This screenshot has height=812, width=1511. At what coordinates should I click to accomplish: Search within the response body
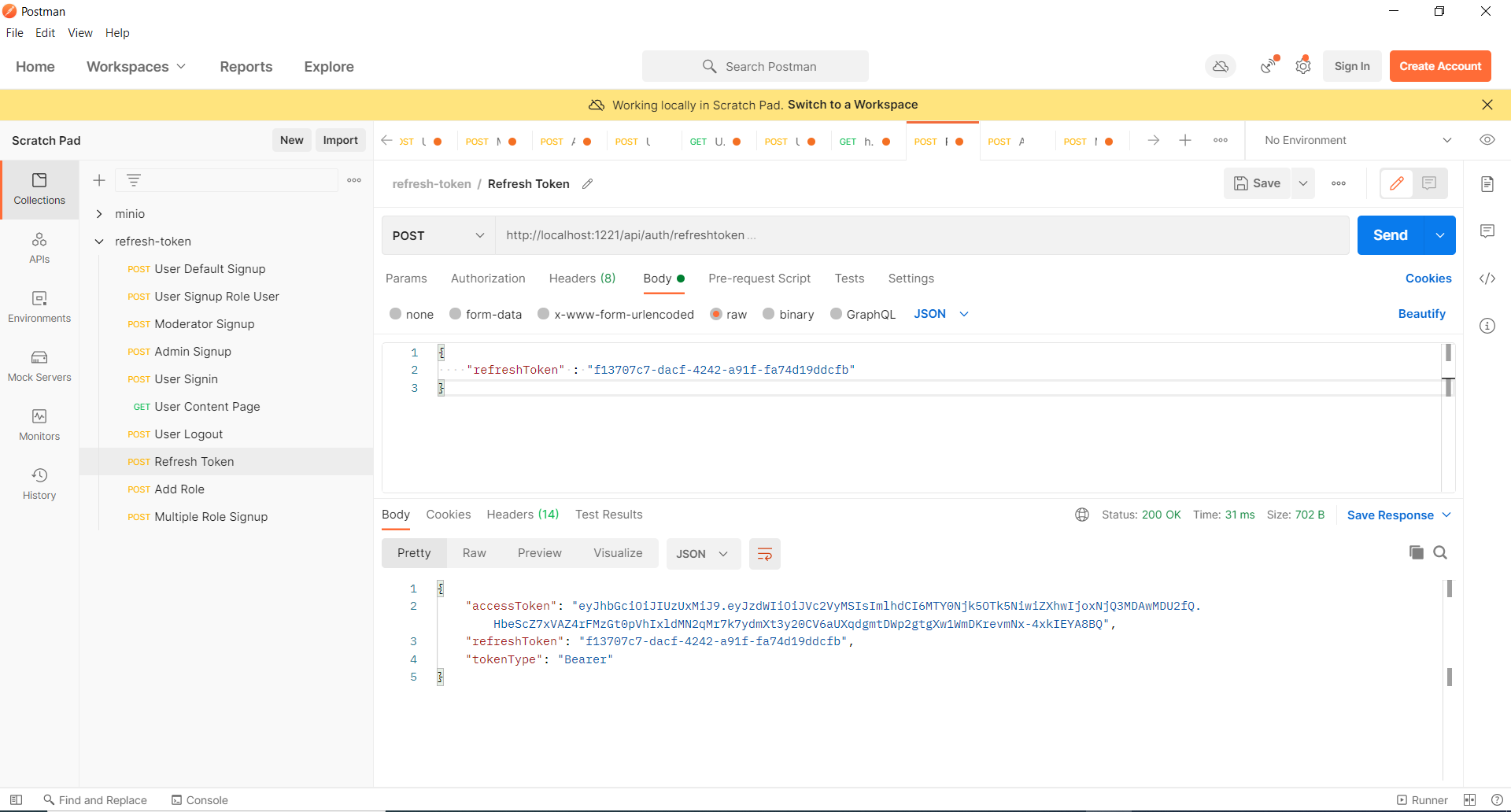[x=1440, y=552]
